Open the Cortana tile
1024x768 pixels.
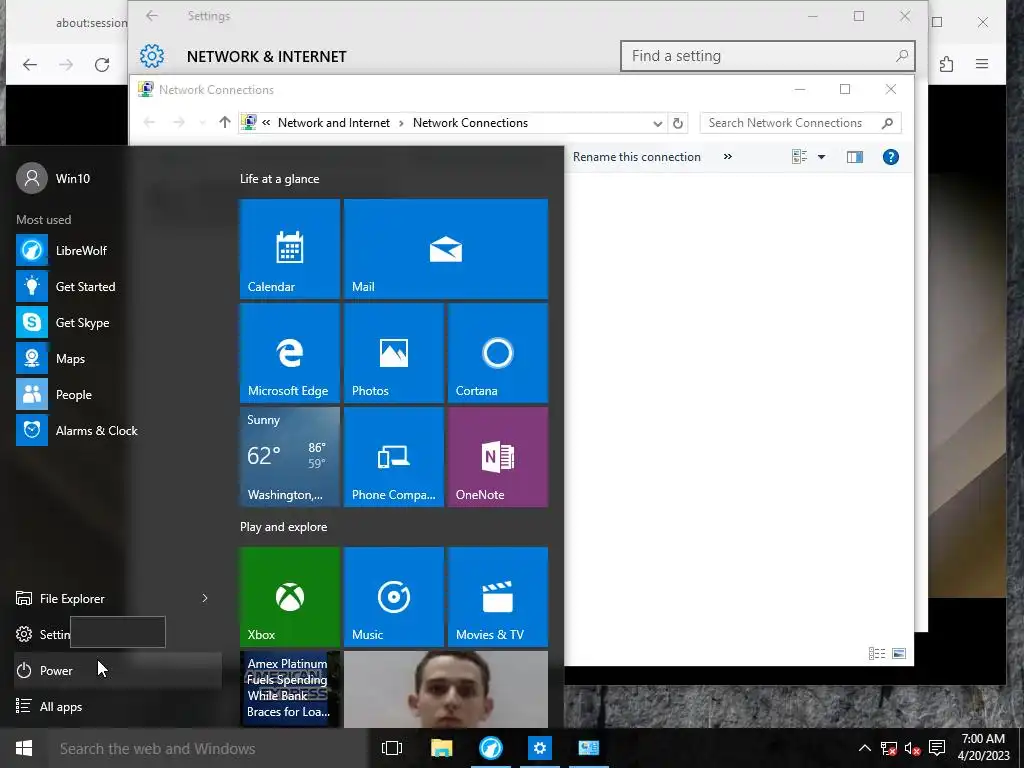point(498,353)
